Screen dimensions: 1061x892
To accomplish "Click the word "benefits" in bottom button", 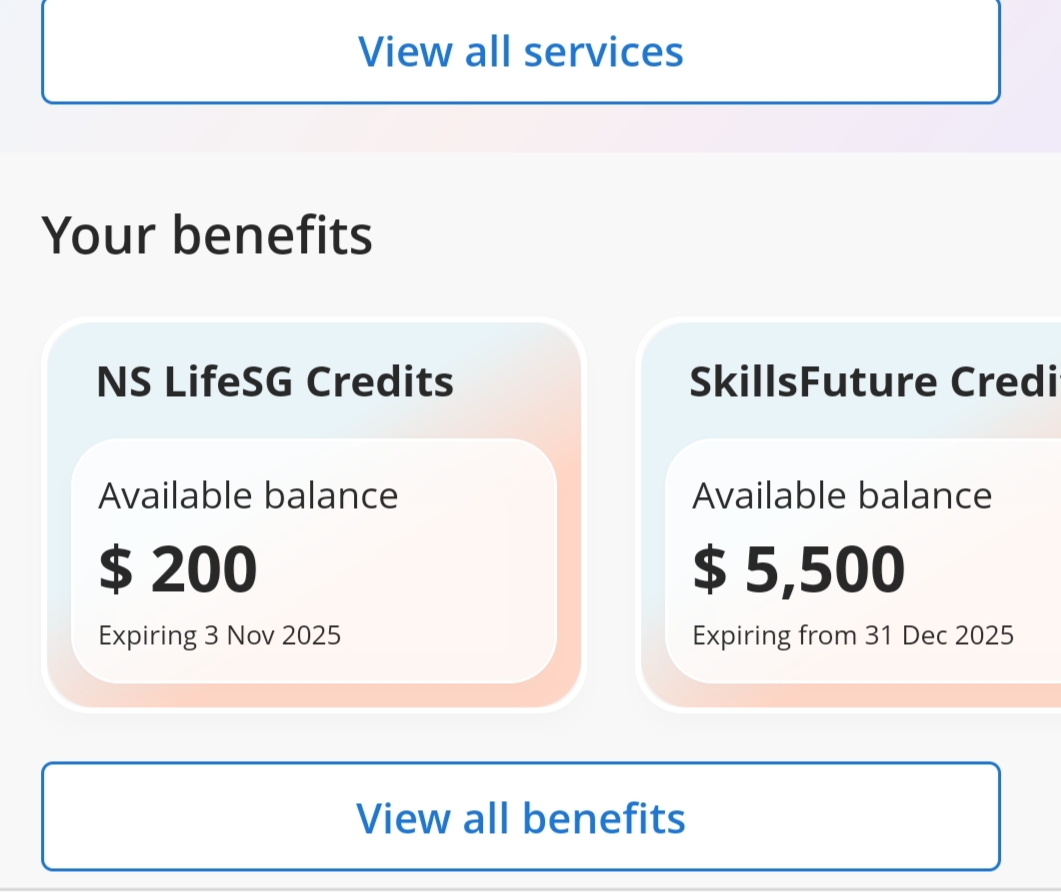I will (604, 817).
